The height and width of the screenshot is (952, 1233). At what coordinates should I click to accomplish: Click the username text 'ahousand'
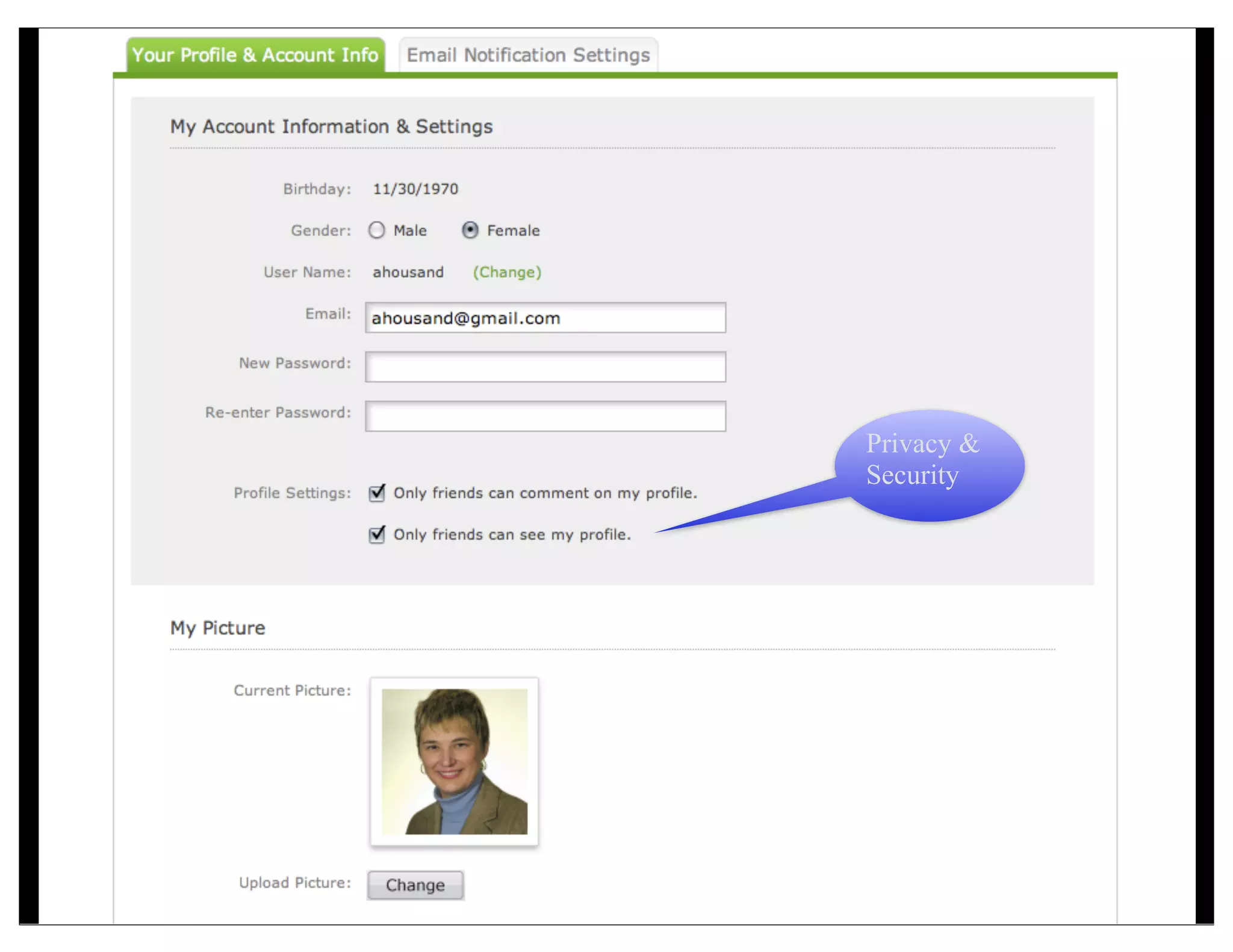(408, 273)
